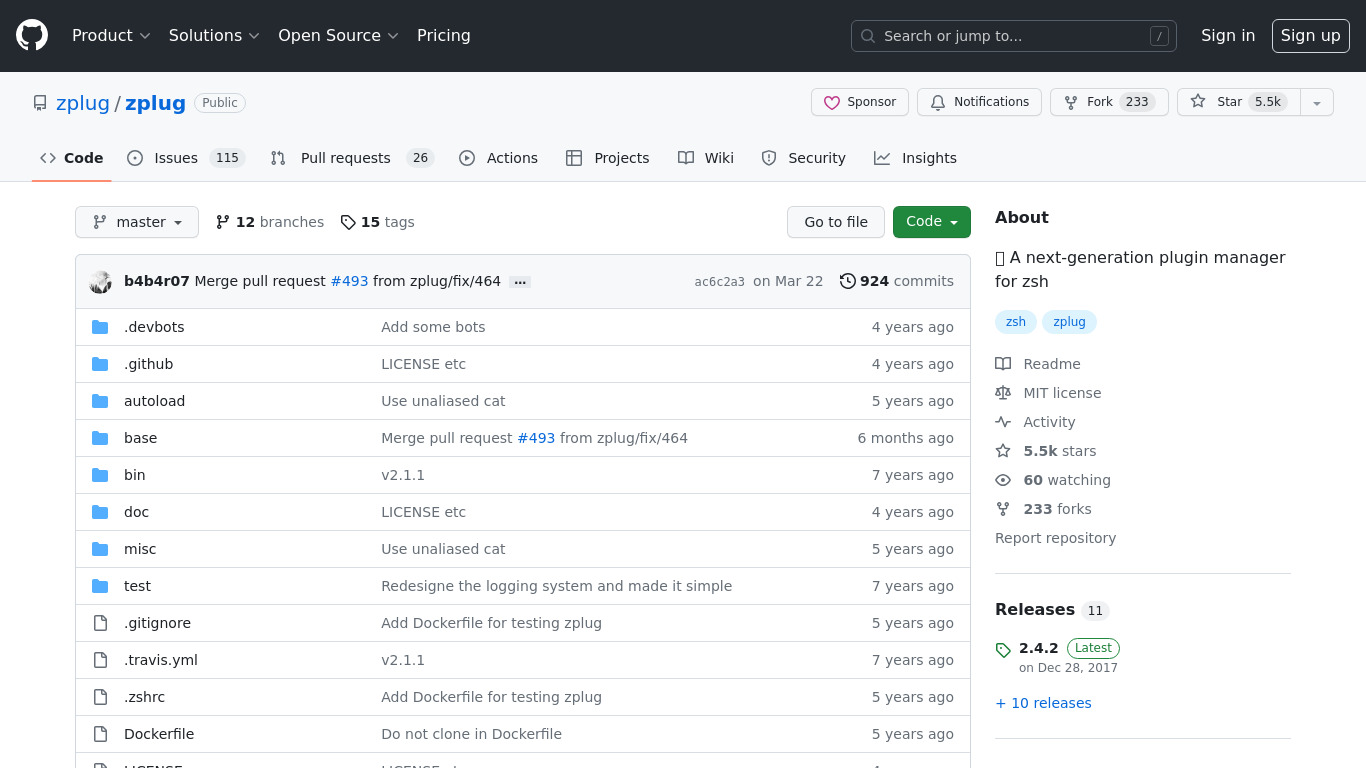Click the GitHub Octocat logo
The width and height of the screenshot is (1366, 768).
pos(32,36)
